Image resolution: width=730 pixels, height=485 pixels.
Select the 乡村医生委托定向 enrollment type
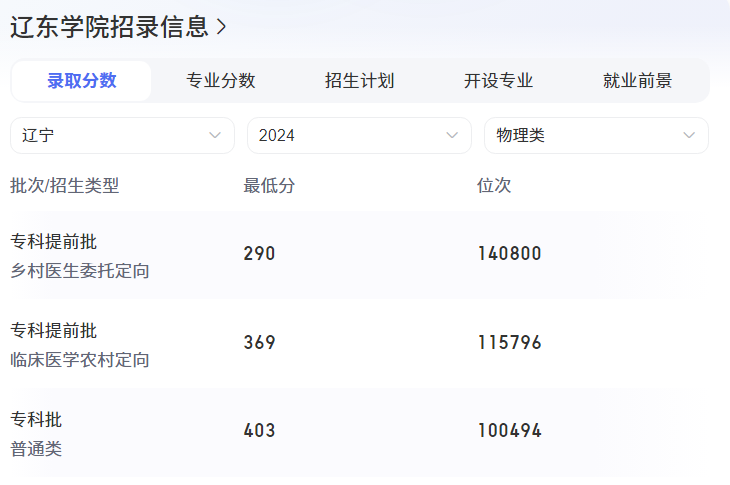point(80,271)
